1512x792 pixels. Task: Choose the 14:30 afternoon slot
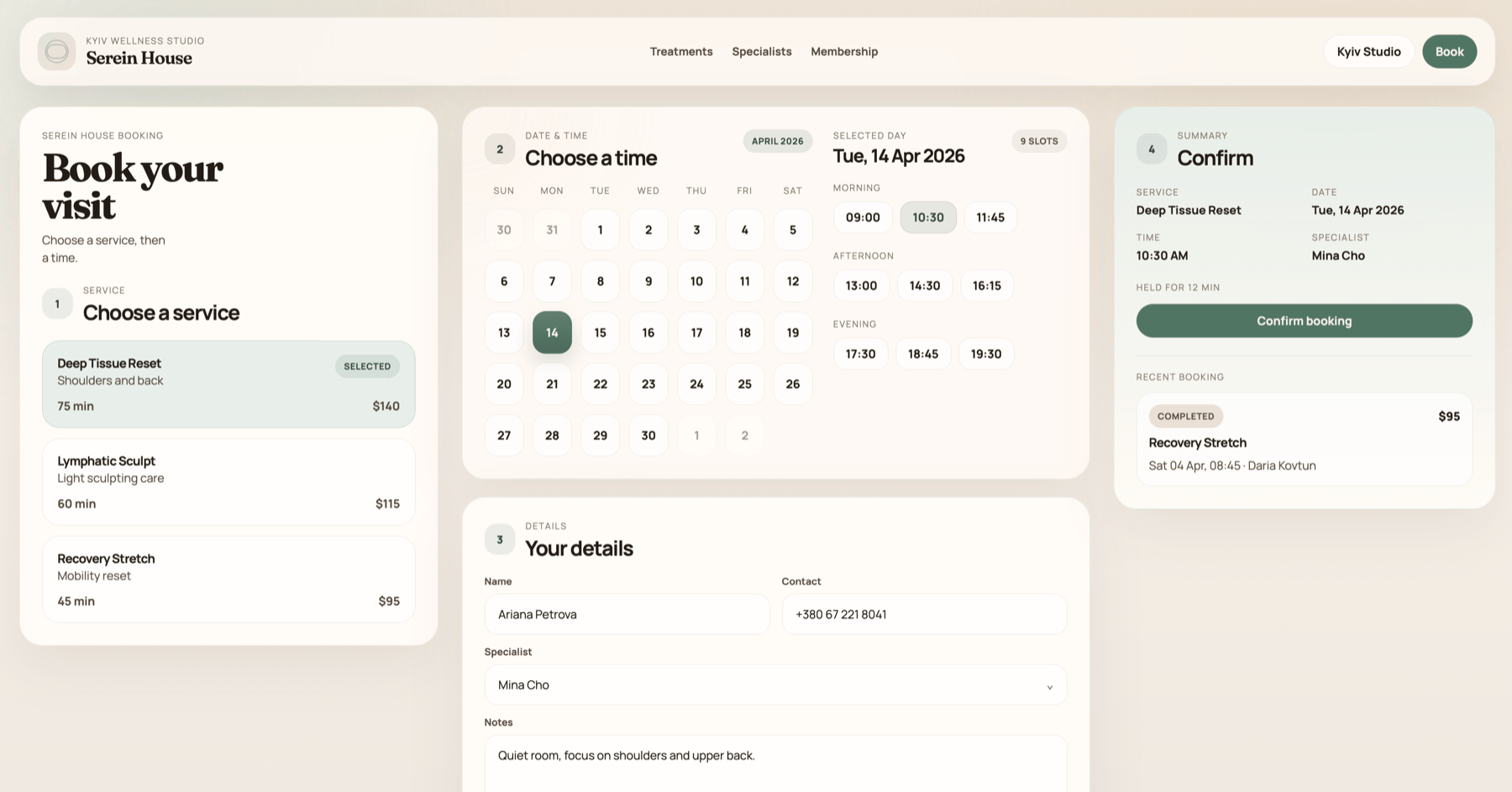[925, 286]
